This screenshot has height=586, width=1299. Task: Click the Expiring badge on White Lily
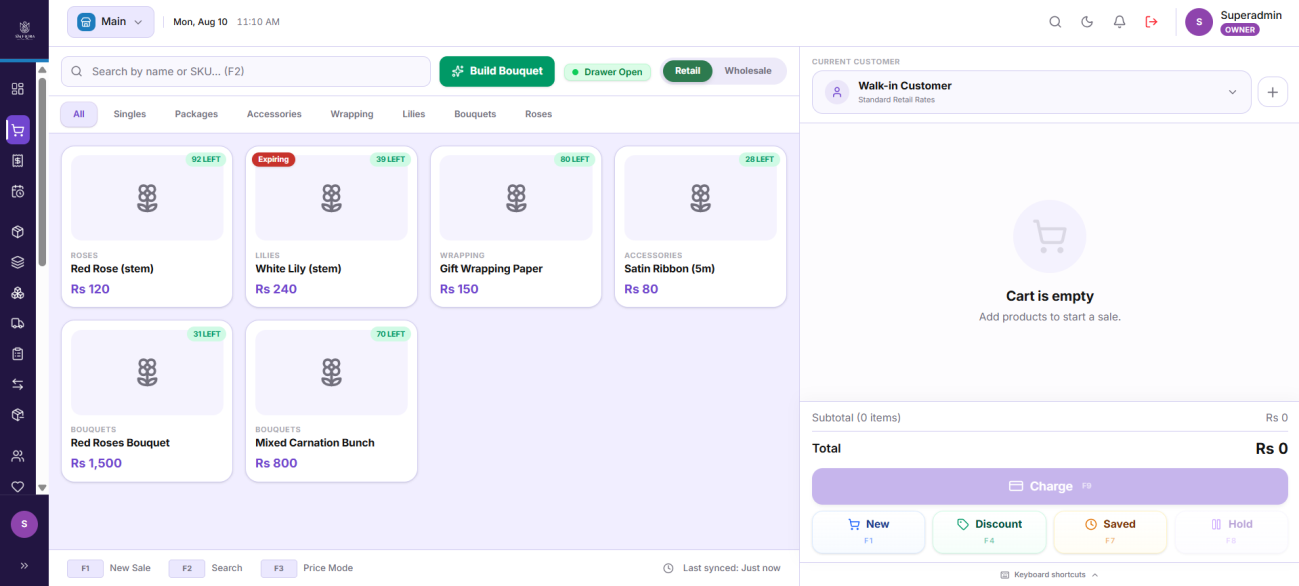click(x=273, y=159)
